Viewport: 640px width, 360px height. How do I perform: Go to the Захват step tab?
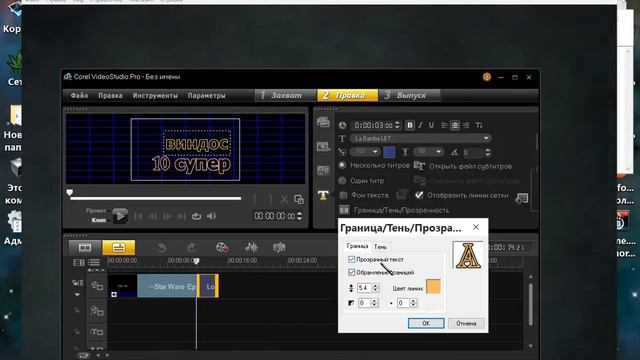pos(285,96)
